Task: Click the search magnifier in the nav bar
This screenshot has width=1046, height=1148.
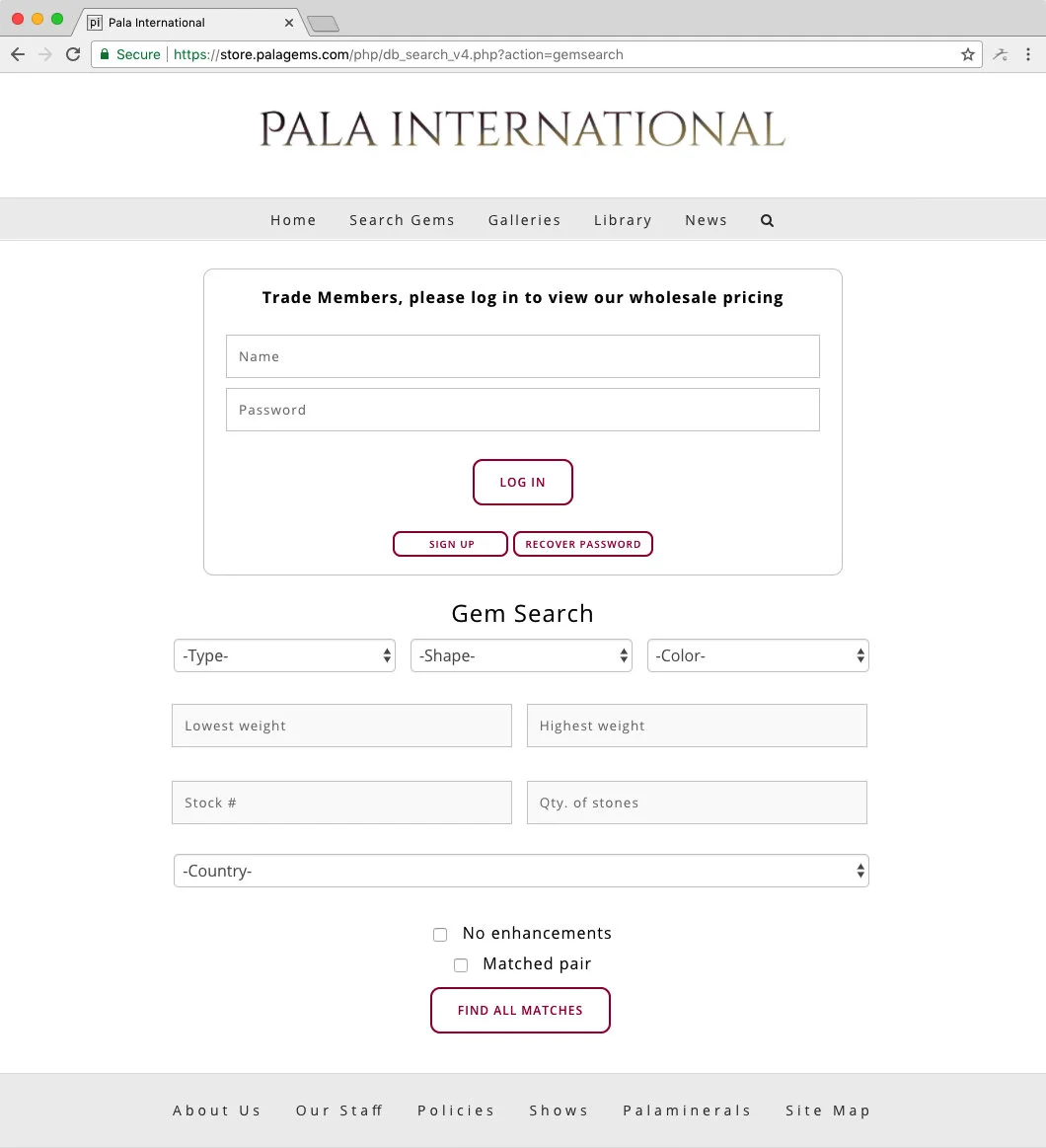Action: (767, 220)
